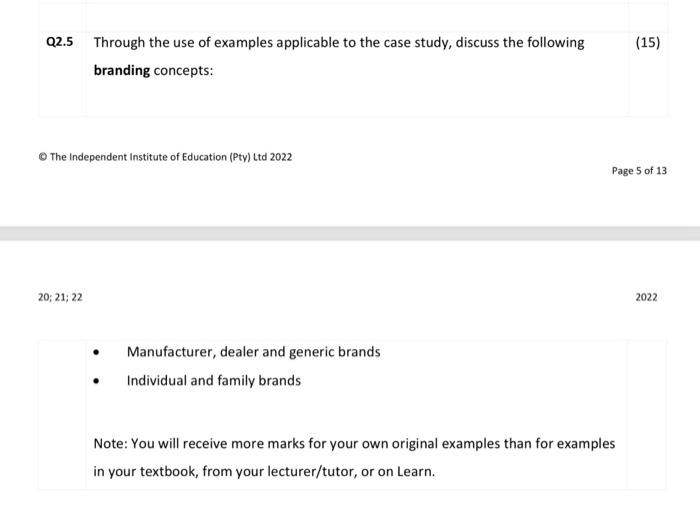Select the bold word 'branding'
This screenshot has height=510, width=700.
pos(122,71)
